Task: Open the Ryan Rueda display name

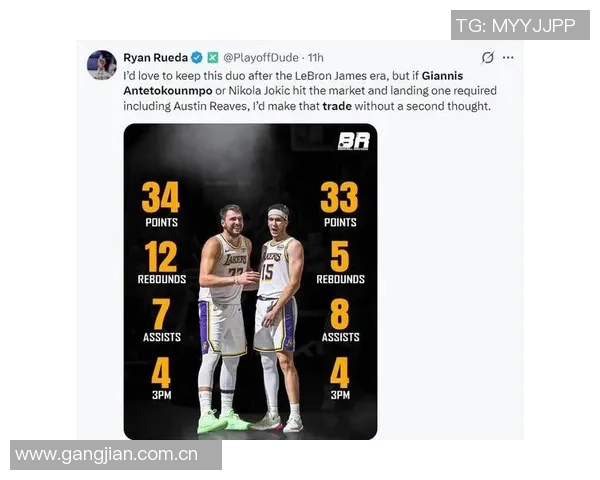Action: (155, 58)
